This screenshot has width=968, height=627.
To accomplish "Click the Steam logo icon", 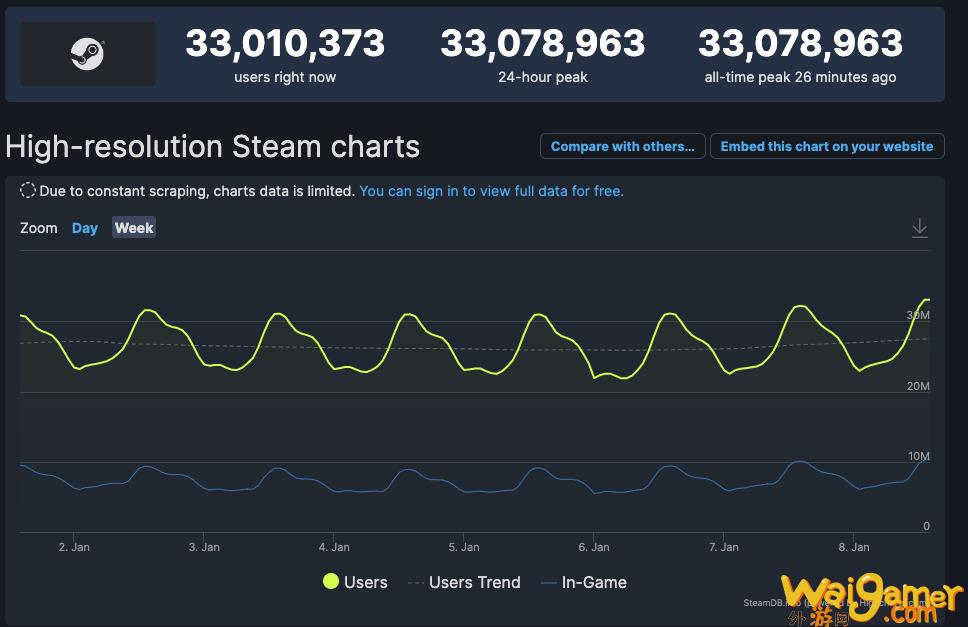I will coord(88,54).
